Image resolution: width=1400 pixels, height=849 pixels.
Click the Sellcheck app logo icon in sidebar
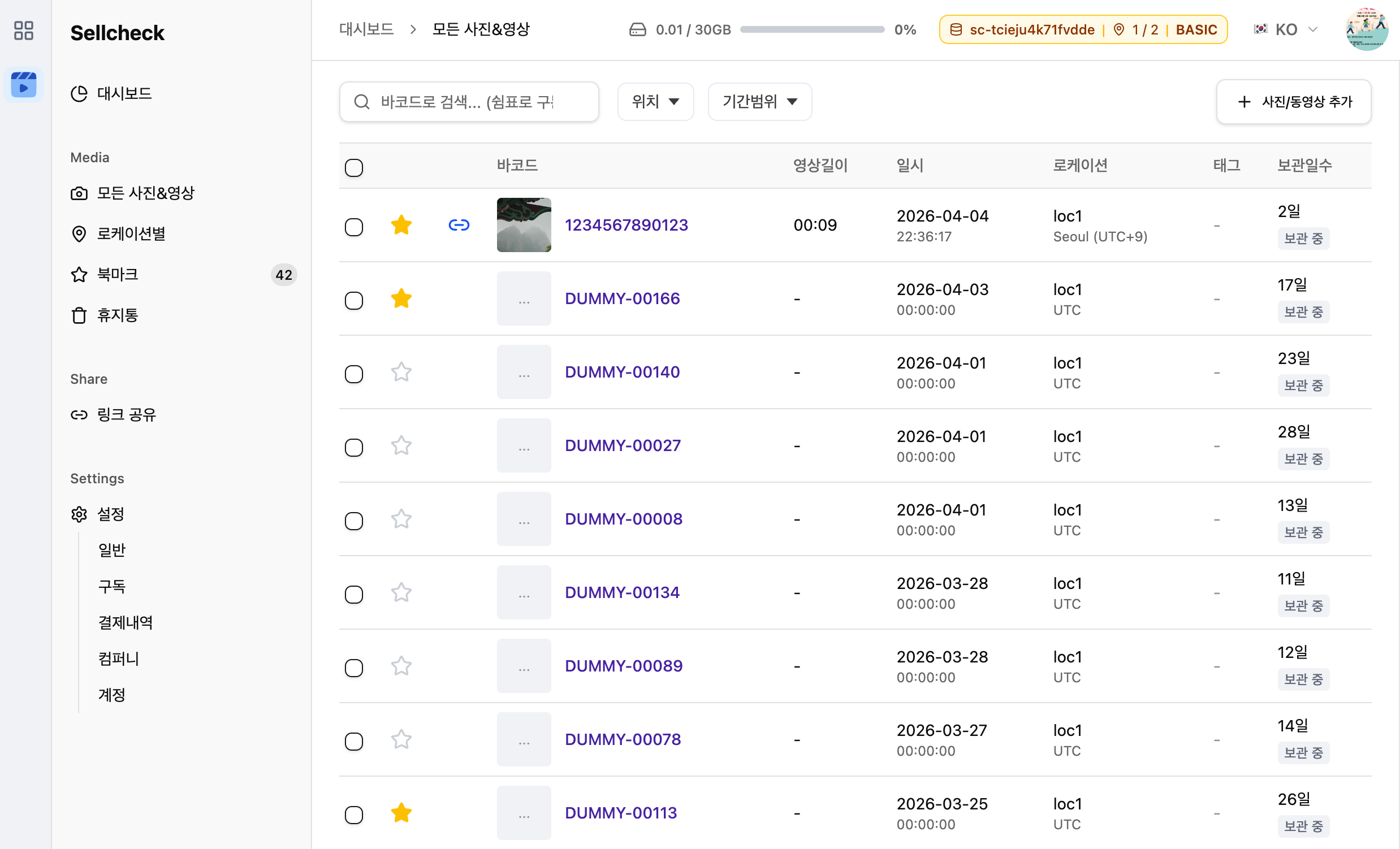coord(23,84)
